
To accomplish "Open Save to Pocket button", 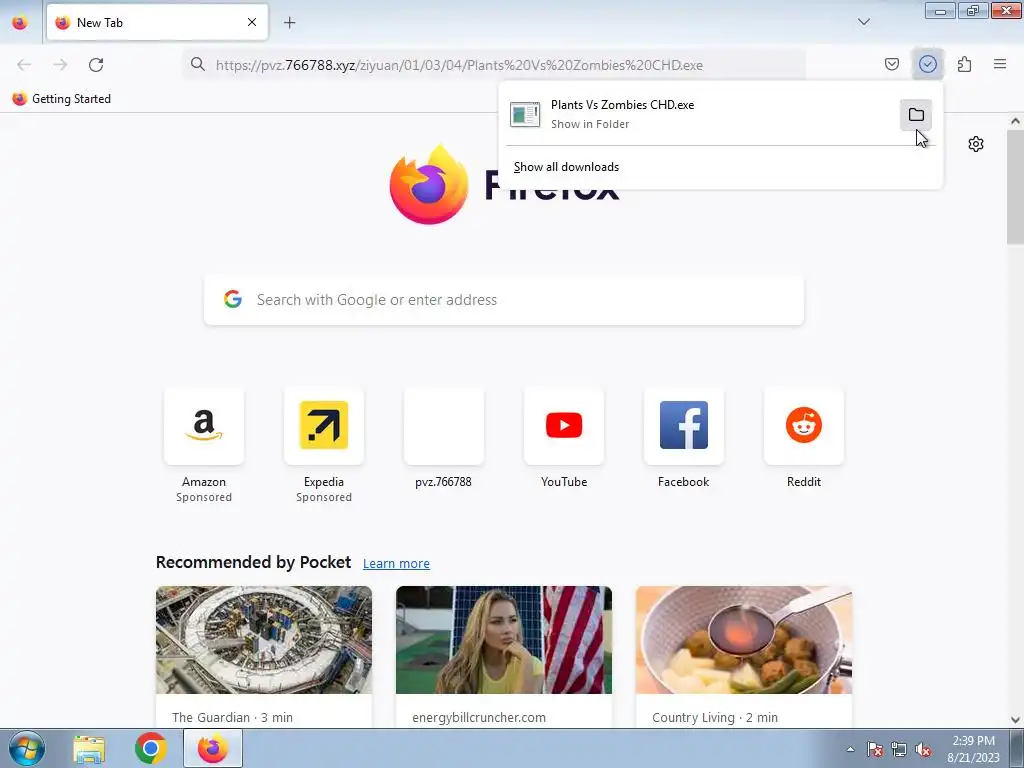I will pos(891,64).
